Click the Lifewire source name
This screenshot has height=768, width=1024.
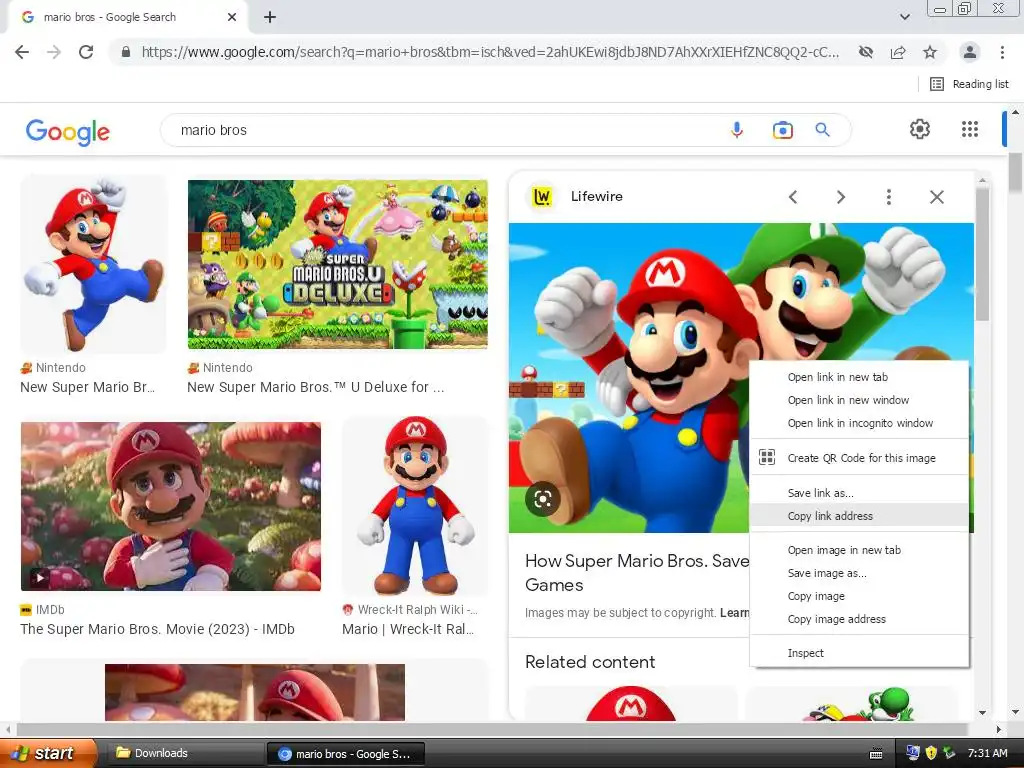pyautogui.click(x=597, y=197)
